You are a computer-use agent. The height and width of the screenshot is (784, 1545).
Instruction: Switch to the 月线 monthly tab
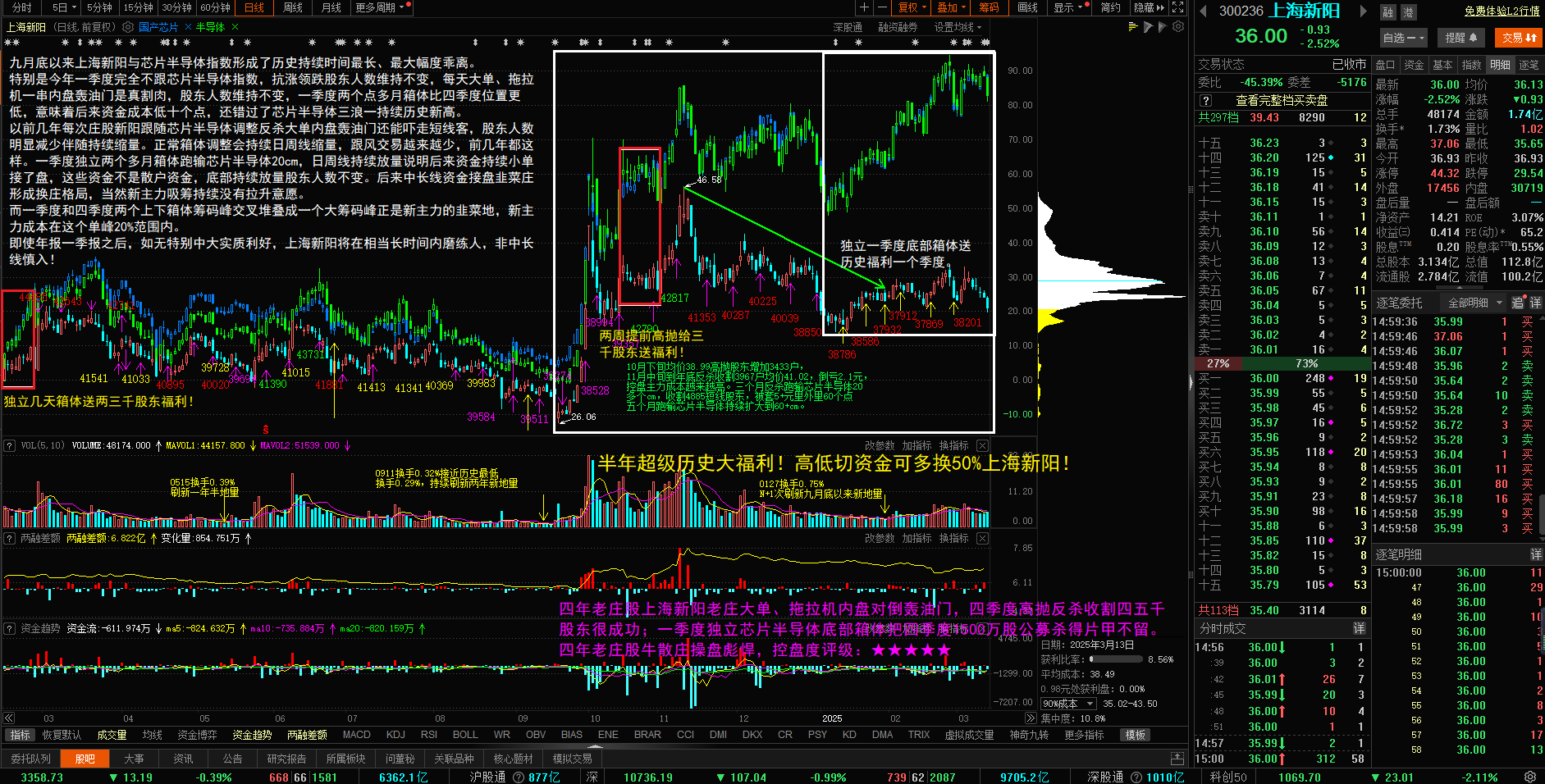(x=331, y=7)
